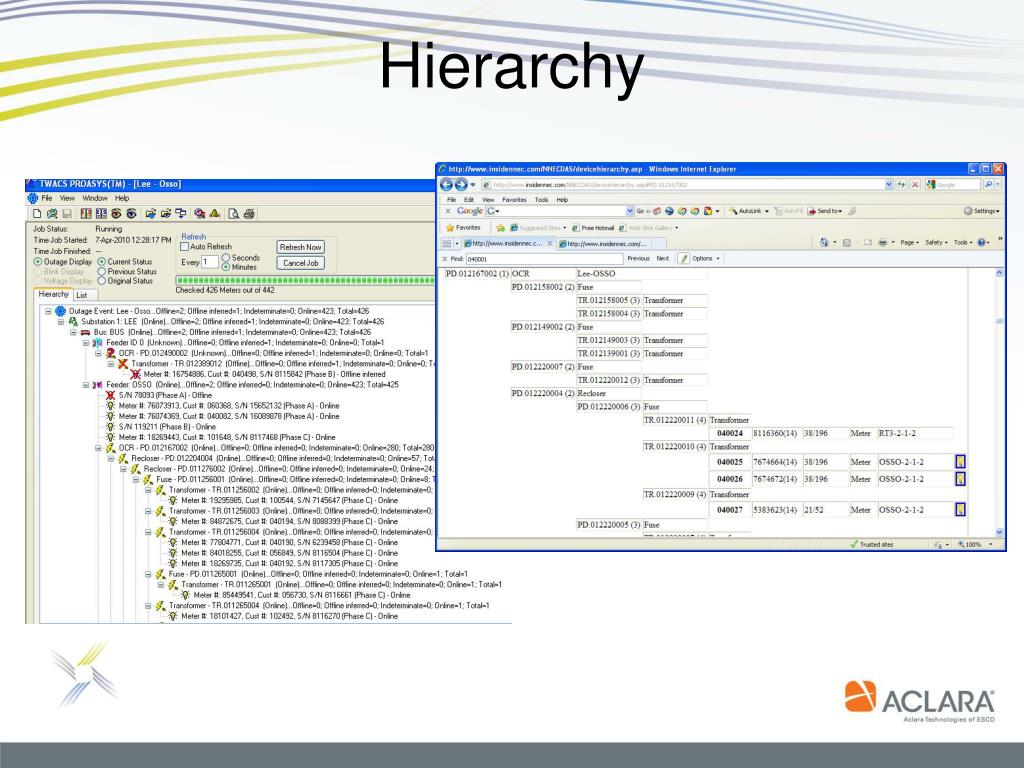Open the Find bar Options dropdown
Screen dimensions: 1024x768
point(705,259)
